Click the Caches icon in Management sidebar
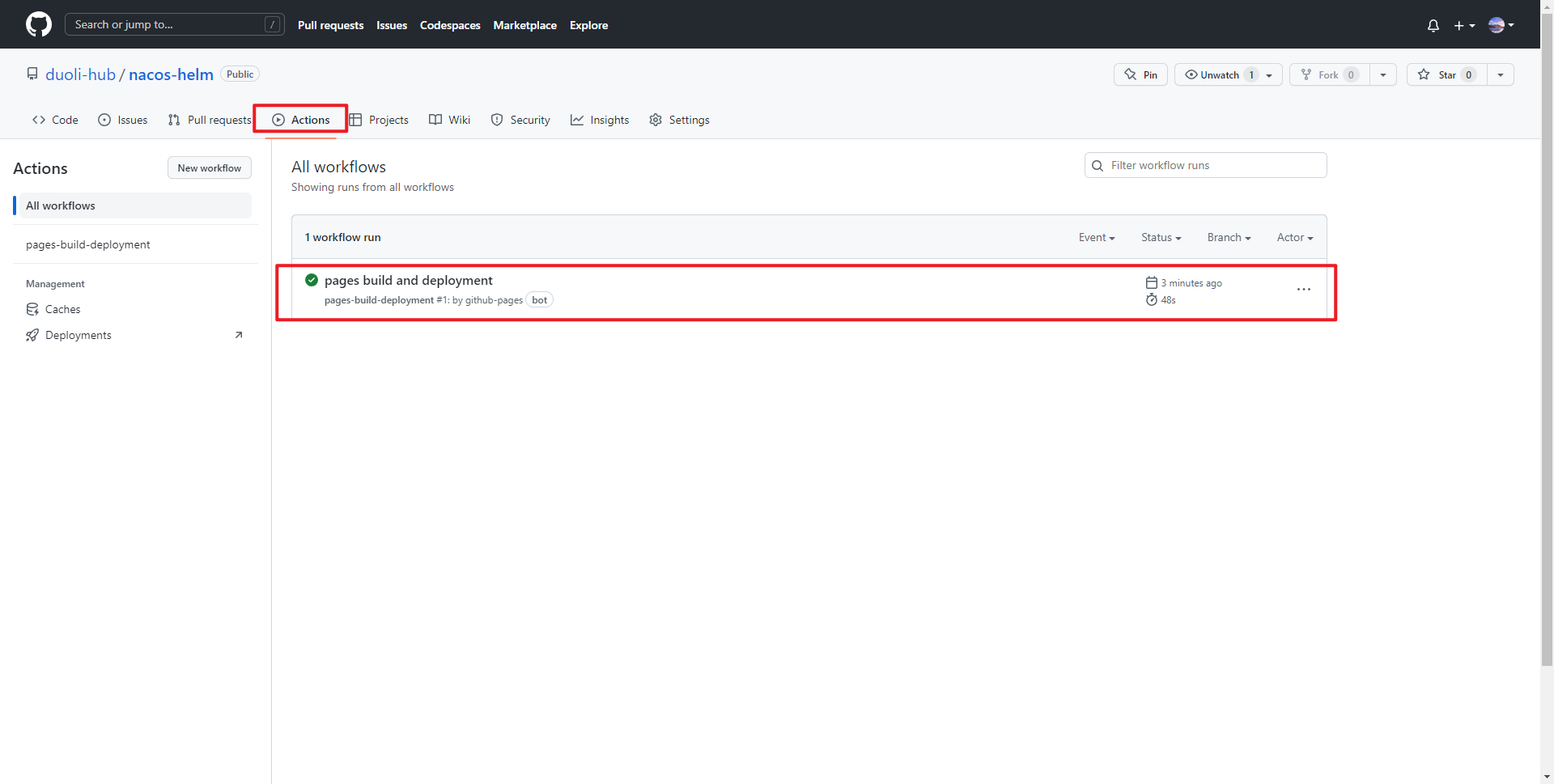This screenshot has height=784, width=1554. (32, 308)
